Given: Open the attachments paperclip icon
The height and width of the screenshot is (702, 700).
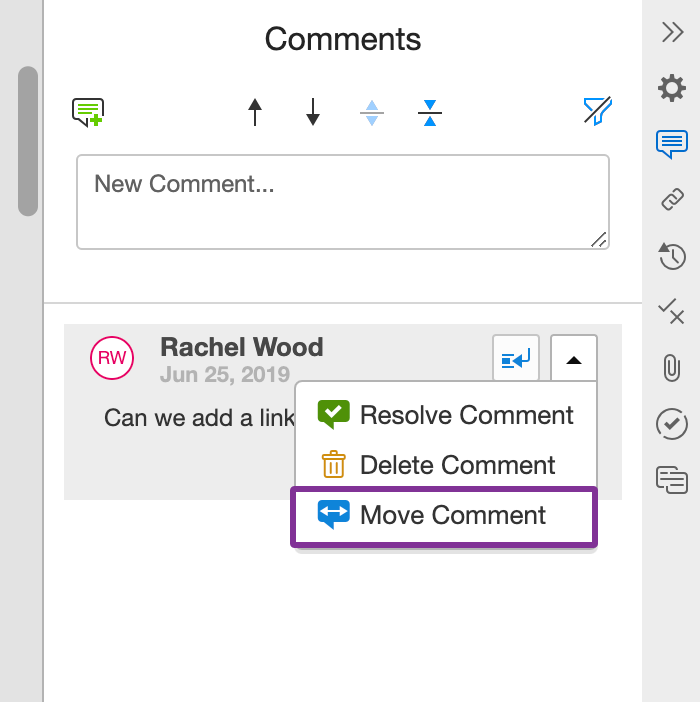Looking at the screenshot, I should tap(671, 368).
